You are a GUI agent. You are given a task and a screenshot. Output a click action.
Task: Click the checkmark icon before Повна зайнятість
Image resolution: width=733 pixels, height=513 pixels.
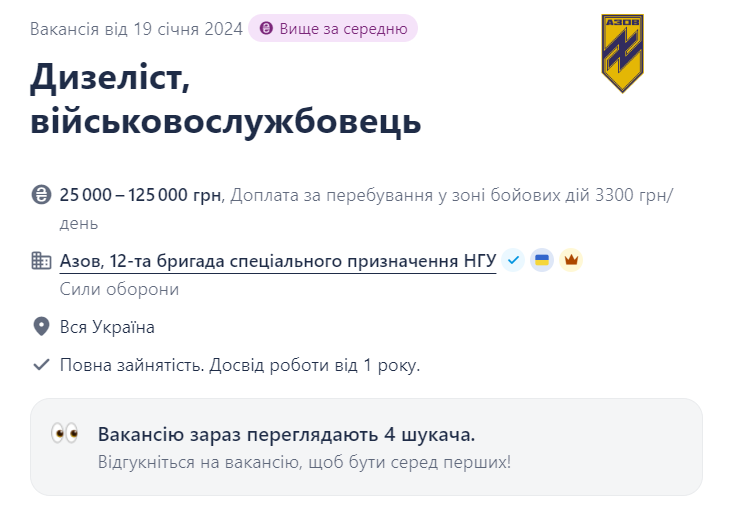[x=41, y=365]
